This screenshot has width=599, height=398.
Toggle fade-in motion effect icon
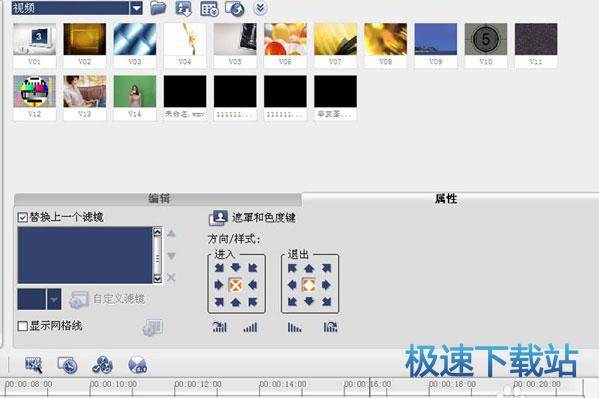[250, 327]
